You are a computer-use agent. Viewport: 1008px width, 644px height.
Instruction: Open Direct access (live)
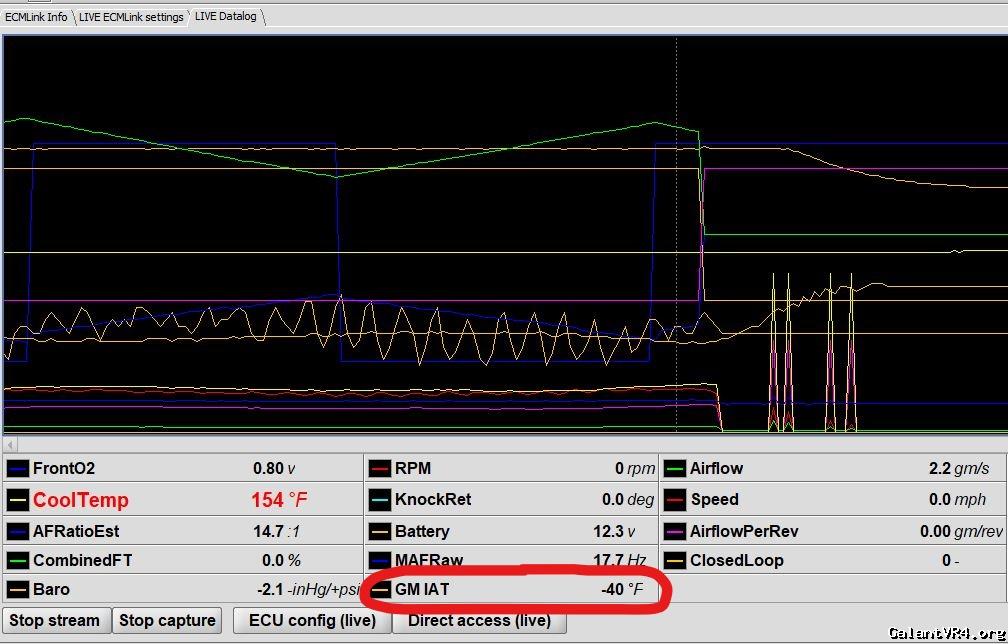(479, 620)
